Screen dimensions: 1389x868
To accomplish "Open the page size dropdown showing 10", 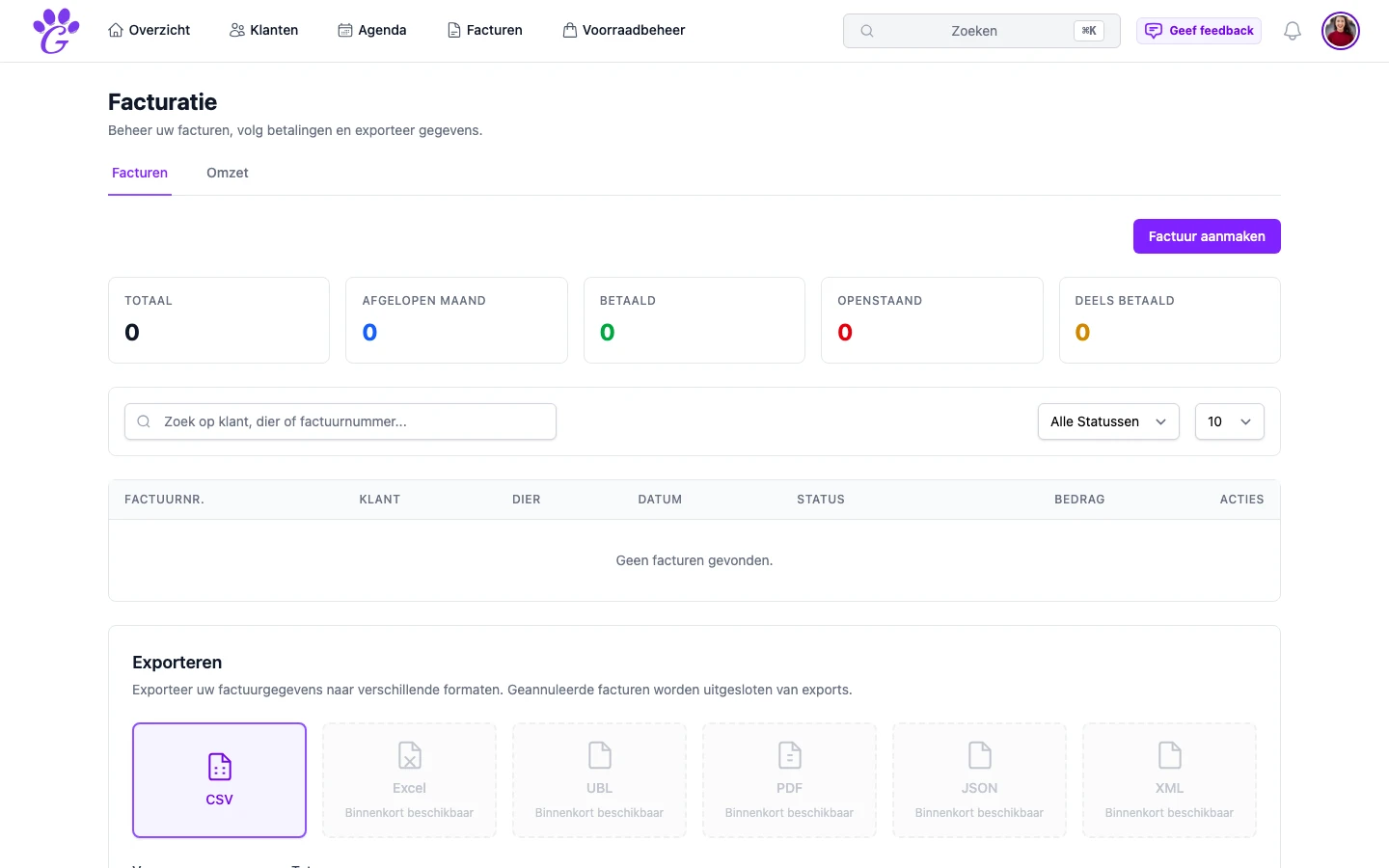I will tap(1229, 421).
